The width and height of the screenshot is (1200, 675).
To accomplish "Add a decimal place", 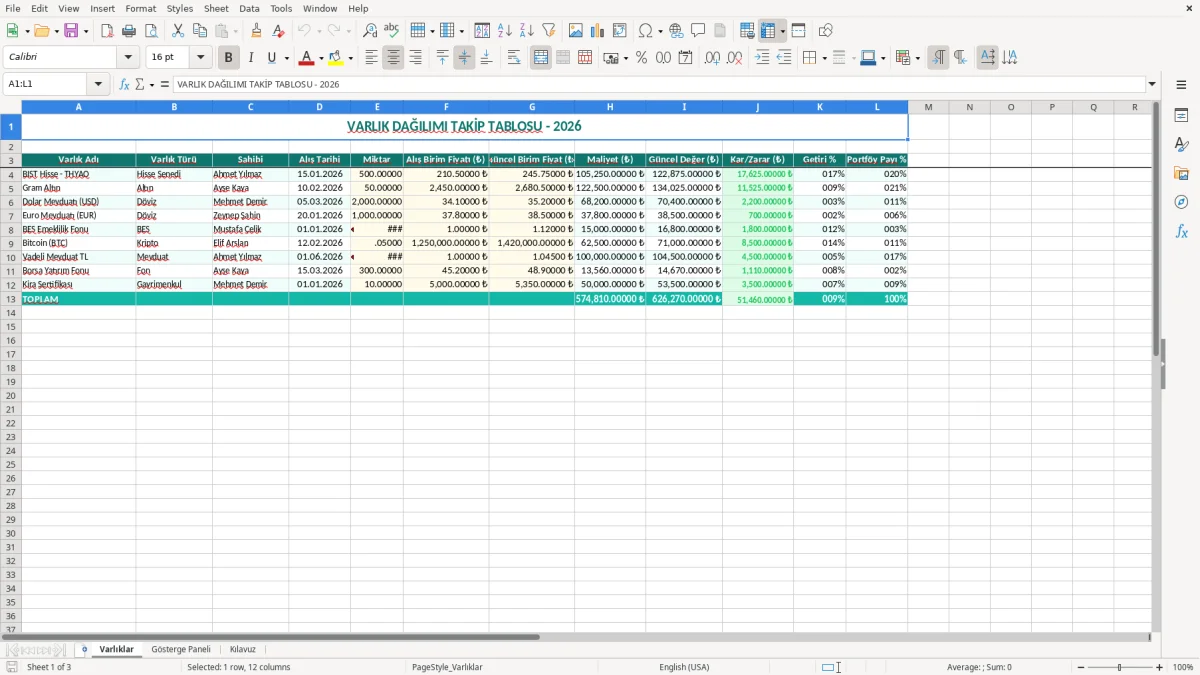I will click(712, 58).
